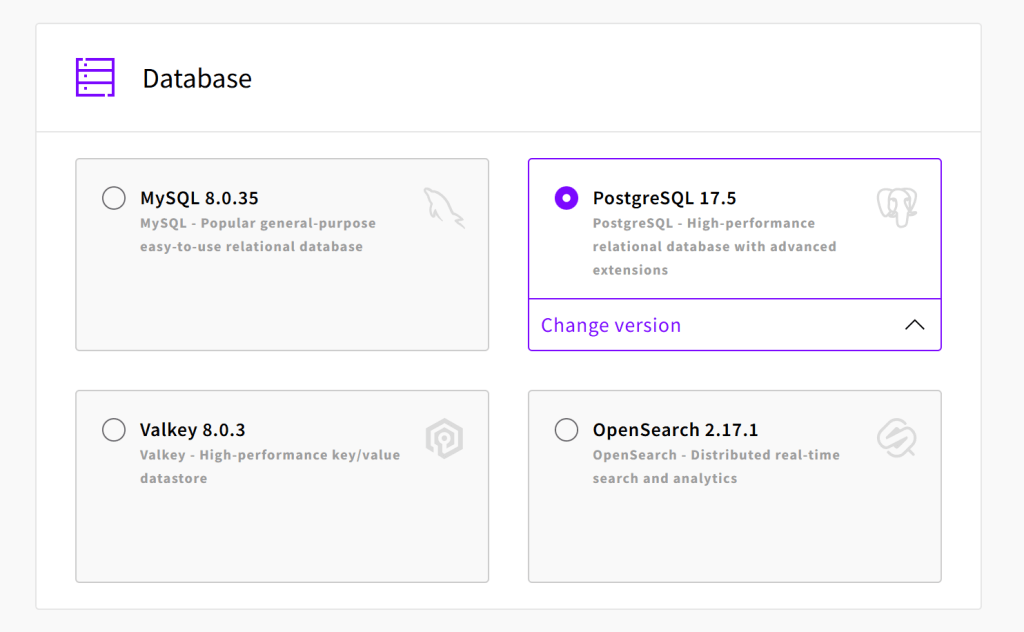The width and height of the screenshot is (1024, 632).
Task: Click the Valkey hexagon logo icon
Action: [444, 438]
